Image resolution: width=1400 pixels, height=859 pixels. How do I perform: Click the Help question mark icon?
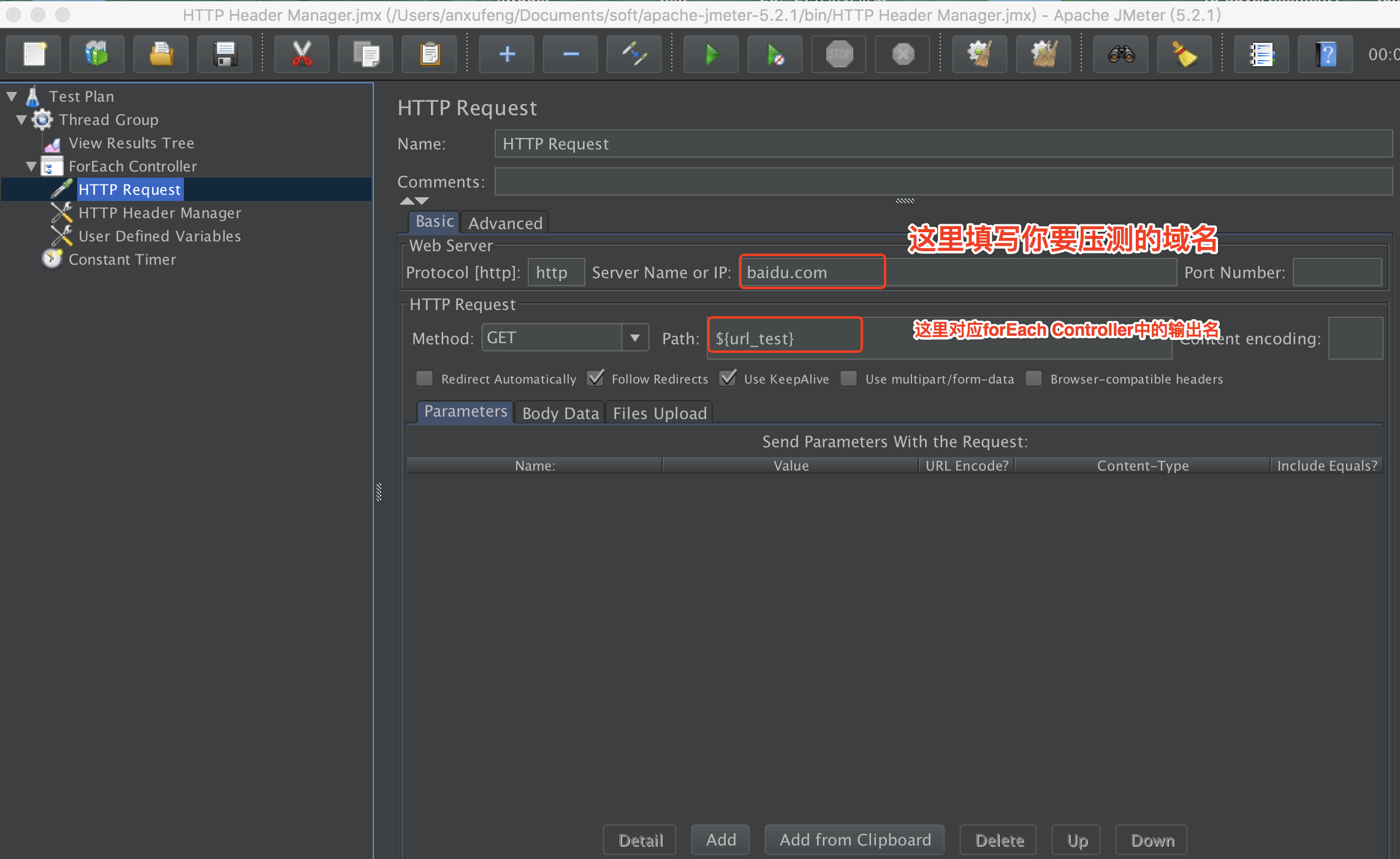click(1326, 55)
